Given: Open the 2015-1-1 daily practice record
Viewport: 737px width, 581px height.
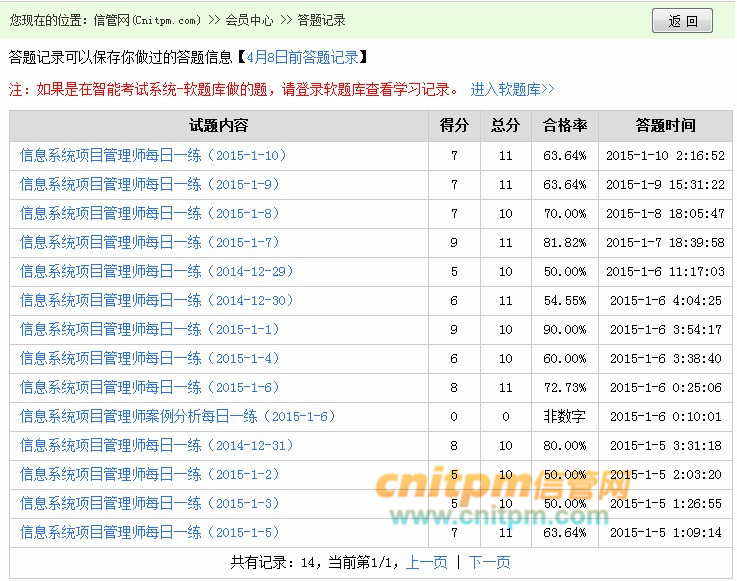Looking at the screenshot, I should click(x=150, y=329).
